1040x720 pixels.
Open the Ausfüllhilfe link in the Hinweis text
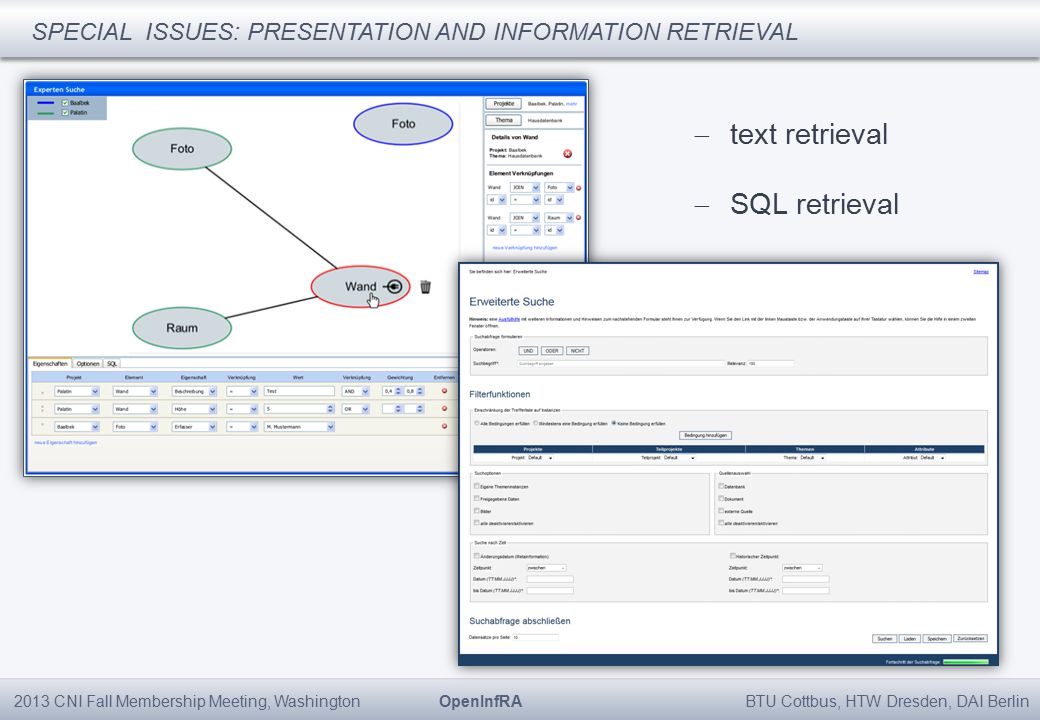click(509, 319)
